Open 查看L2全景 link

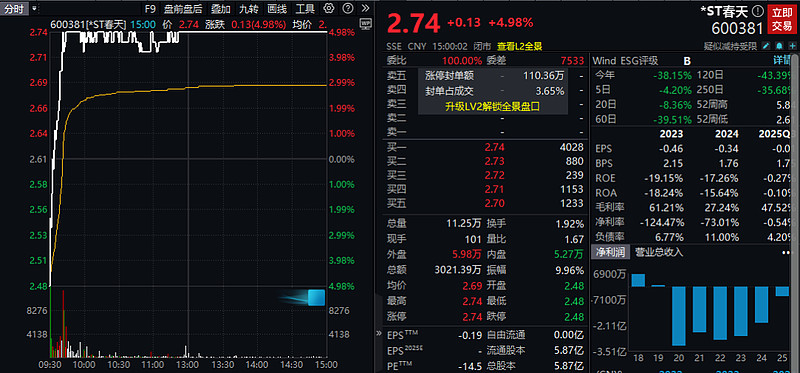(x=519, y=46)
